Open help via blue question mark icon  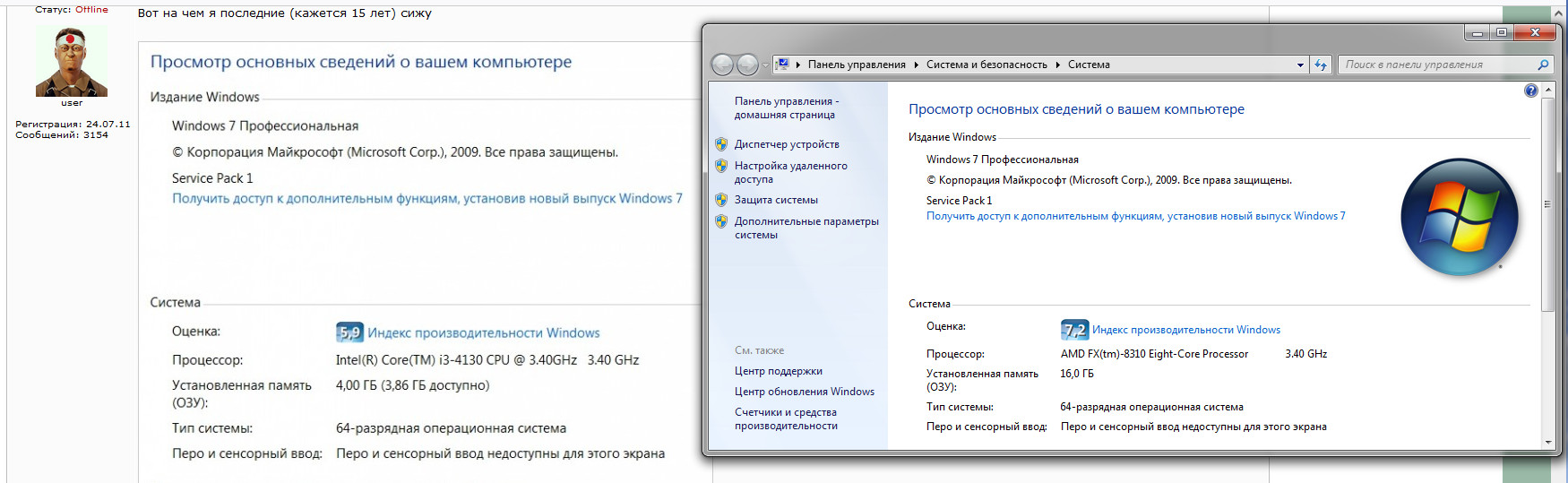(x=1530, y=91)
